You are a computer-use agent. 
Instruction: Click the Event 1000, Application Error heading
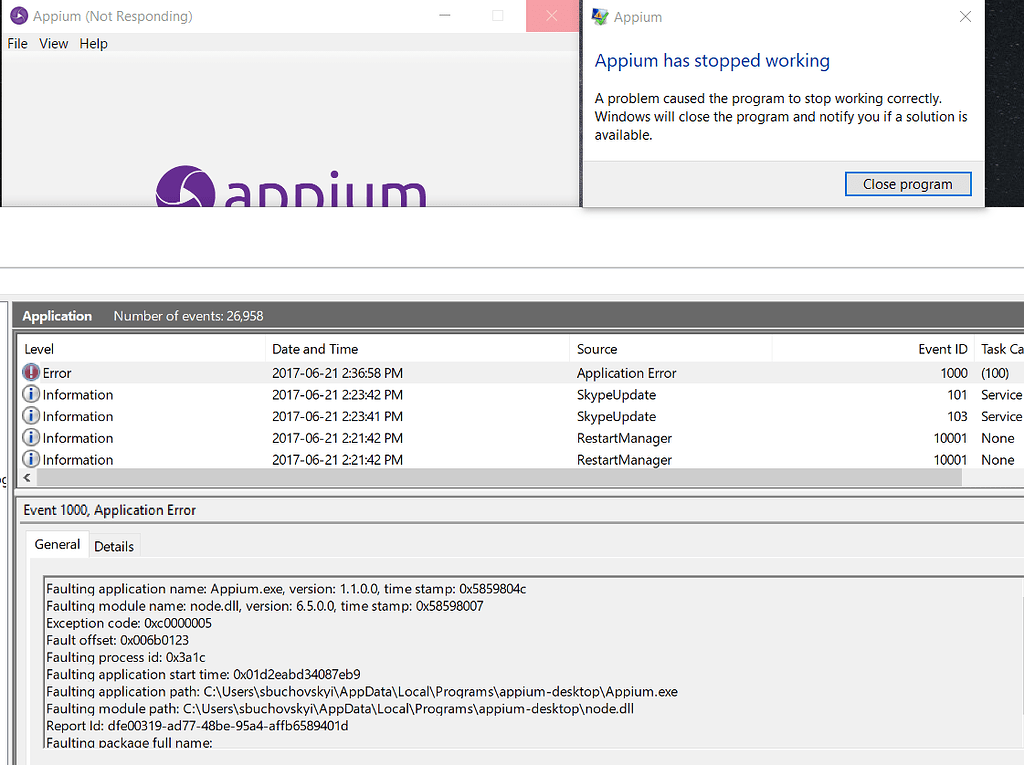pyautogui.click(x=110, y=510)
